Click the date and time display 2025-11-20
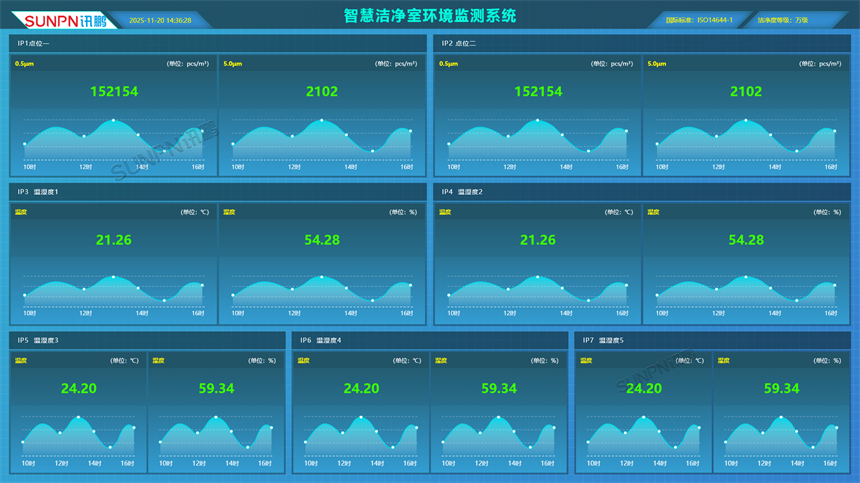Screen dimensions: 860x483 pos(158,20)
